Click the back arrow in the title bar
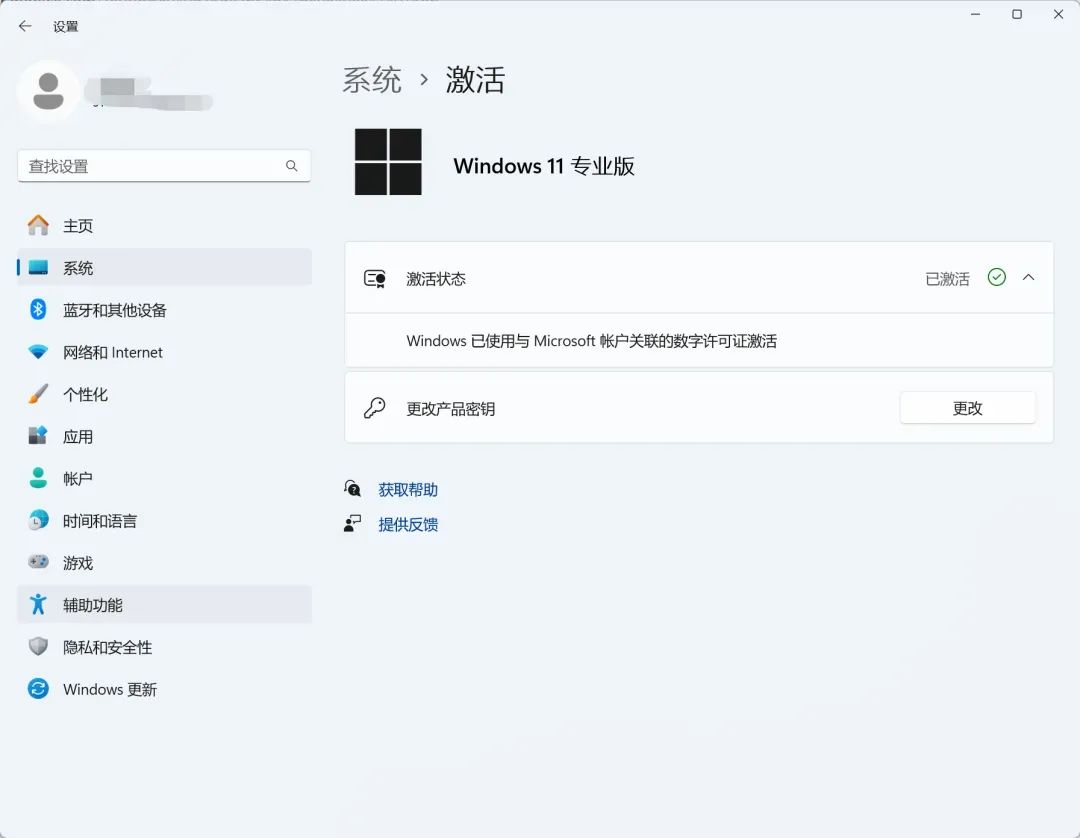This screenshot has width=1080, height=838. pos(25,26)
